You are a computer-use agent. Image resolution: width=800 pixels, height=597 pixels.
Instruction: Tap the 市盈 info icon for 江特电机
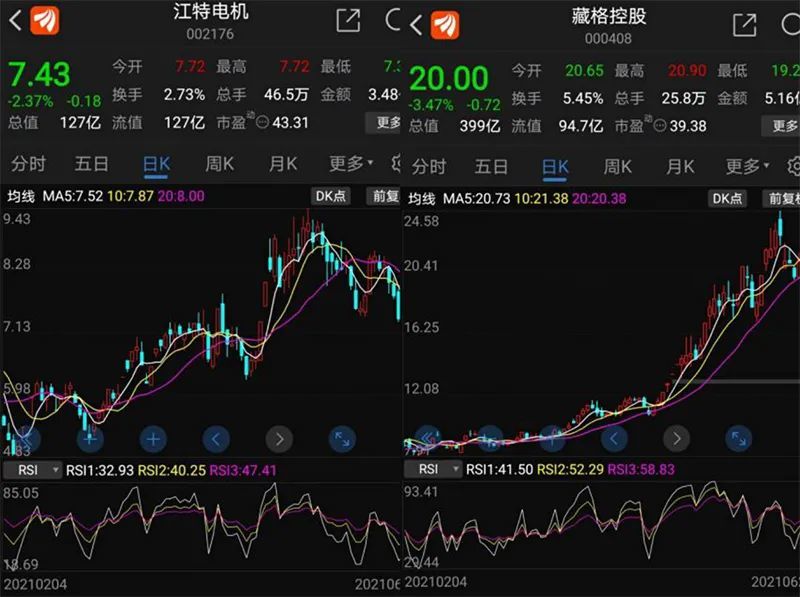tap(262, 122)
